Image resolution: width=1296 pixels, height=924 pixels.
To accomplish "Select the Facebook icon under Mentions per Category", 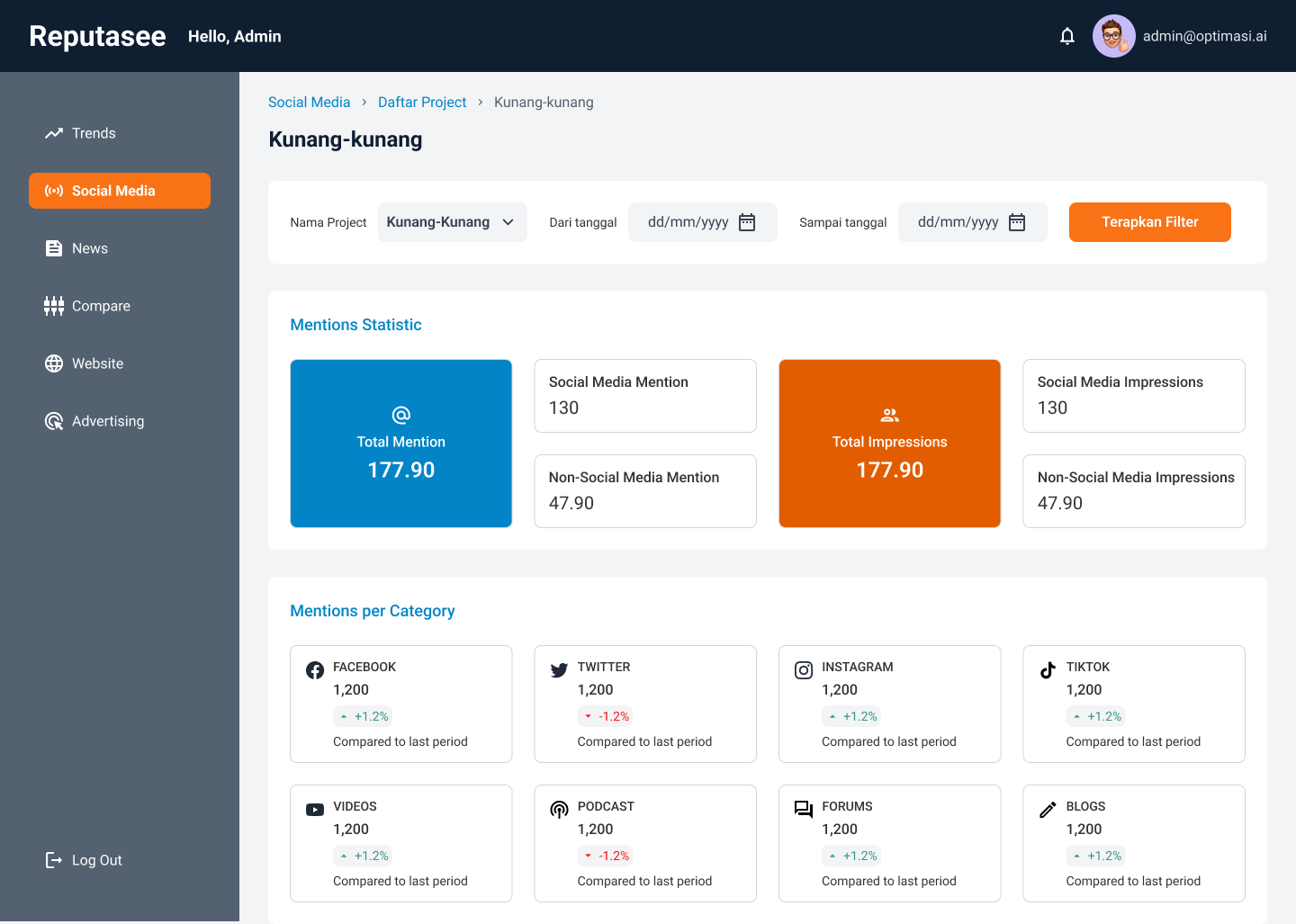I will (x=314, y=669).
